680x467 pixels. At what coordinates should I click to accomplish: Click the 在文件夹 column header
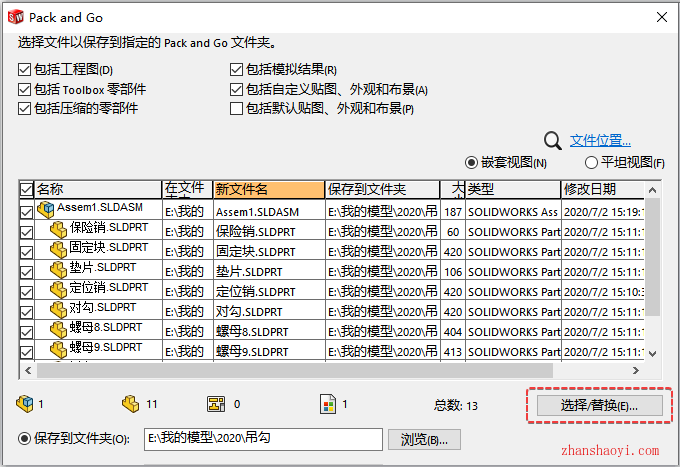(187, 189)
